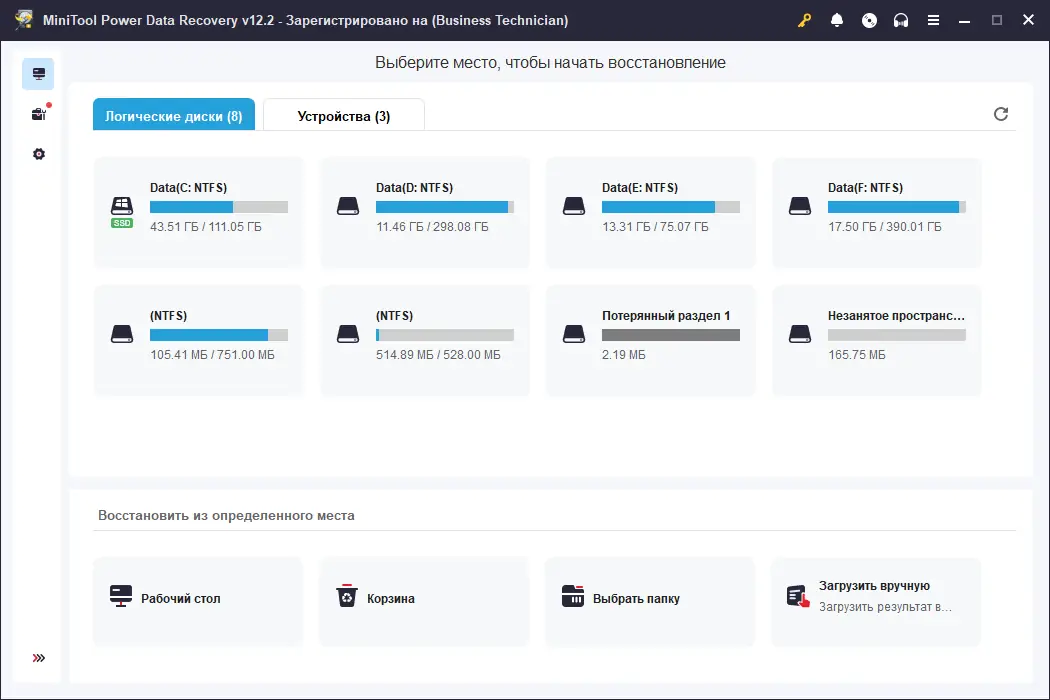The image size is (1050, 700).
Task: Click the bootable disc icon
Action: 869,20
